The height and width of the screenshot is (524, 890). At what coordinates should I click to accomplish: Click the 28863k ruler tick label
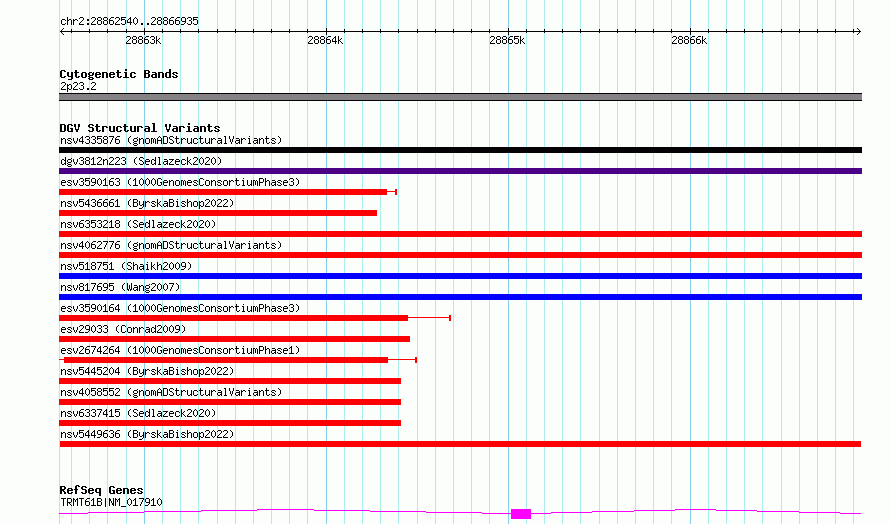coord(143,40)
